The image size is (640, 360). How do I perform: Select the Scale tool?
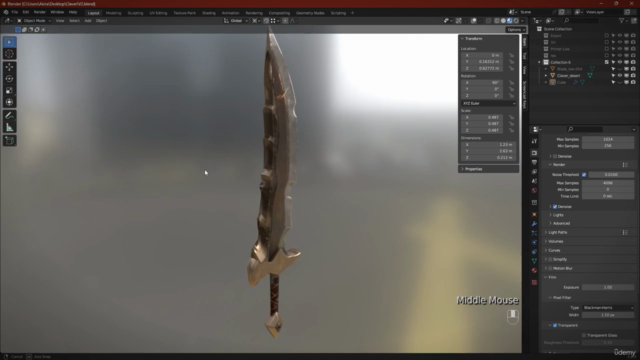tap(9, 91)
